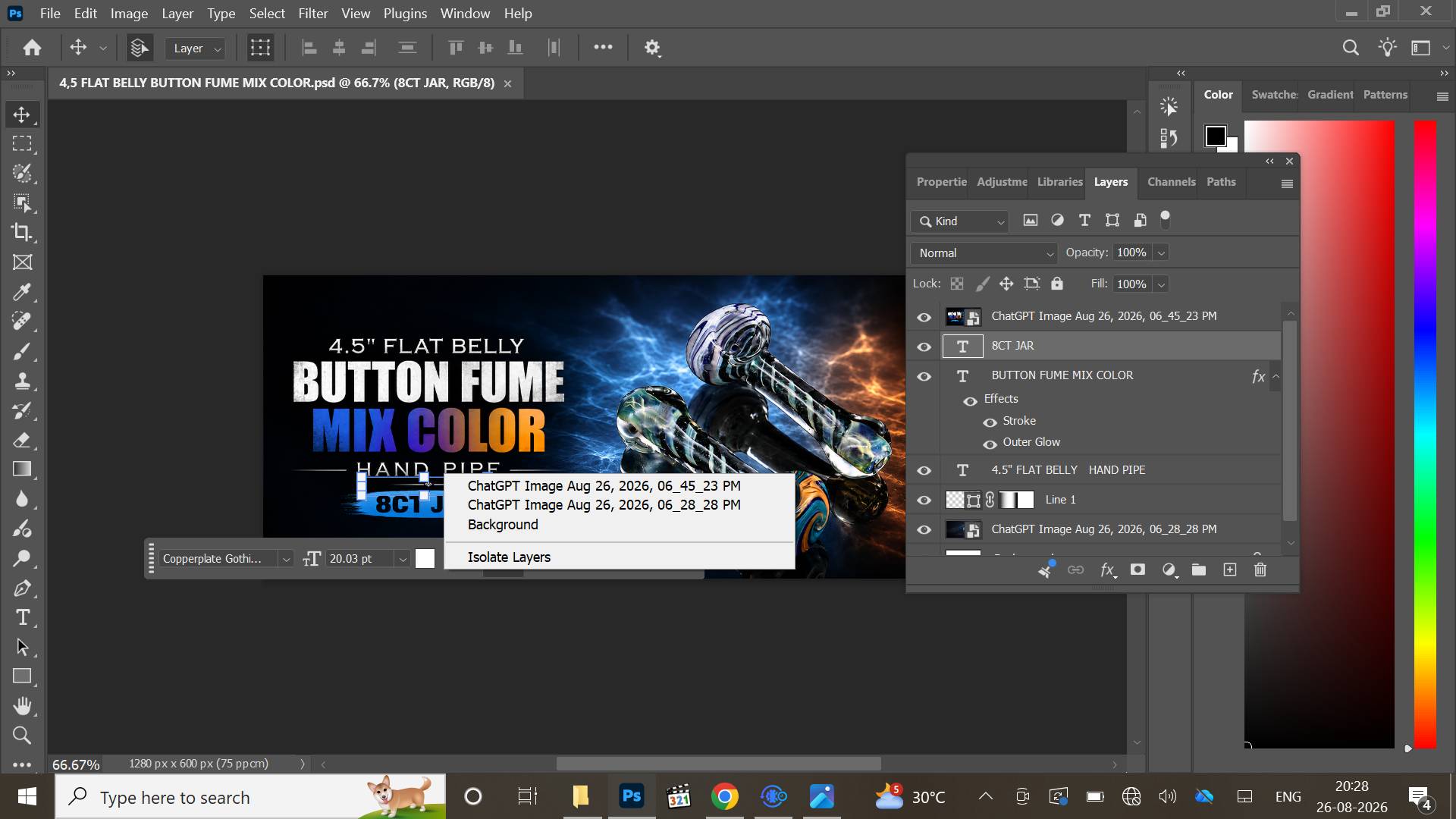Open the Copperplate Gothic font dropdown
This screenshot has height=819, width=1456.
pyautogui.click(x=226, y=559)
